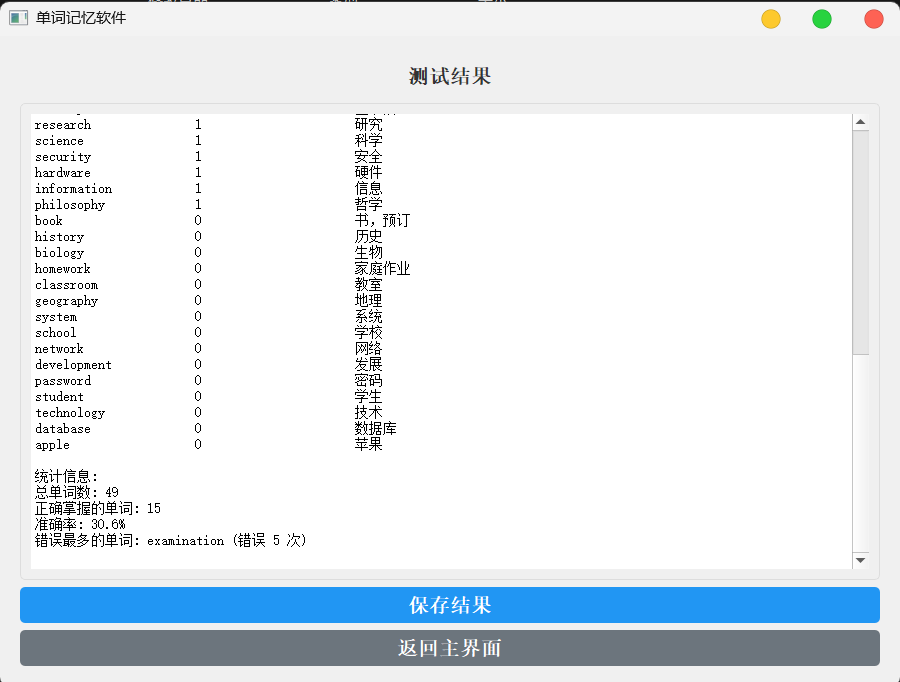900x682 pixels.
Task: Click the translation 科学
Action: [368, 141]
